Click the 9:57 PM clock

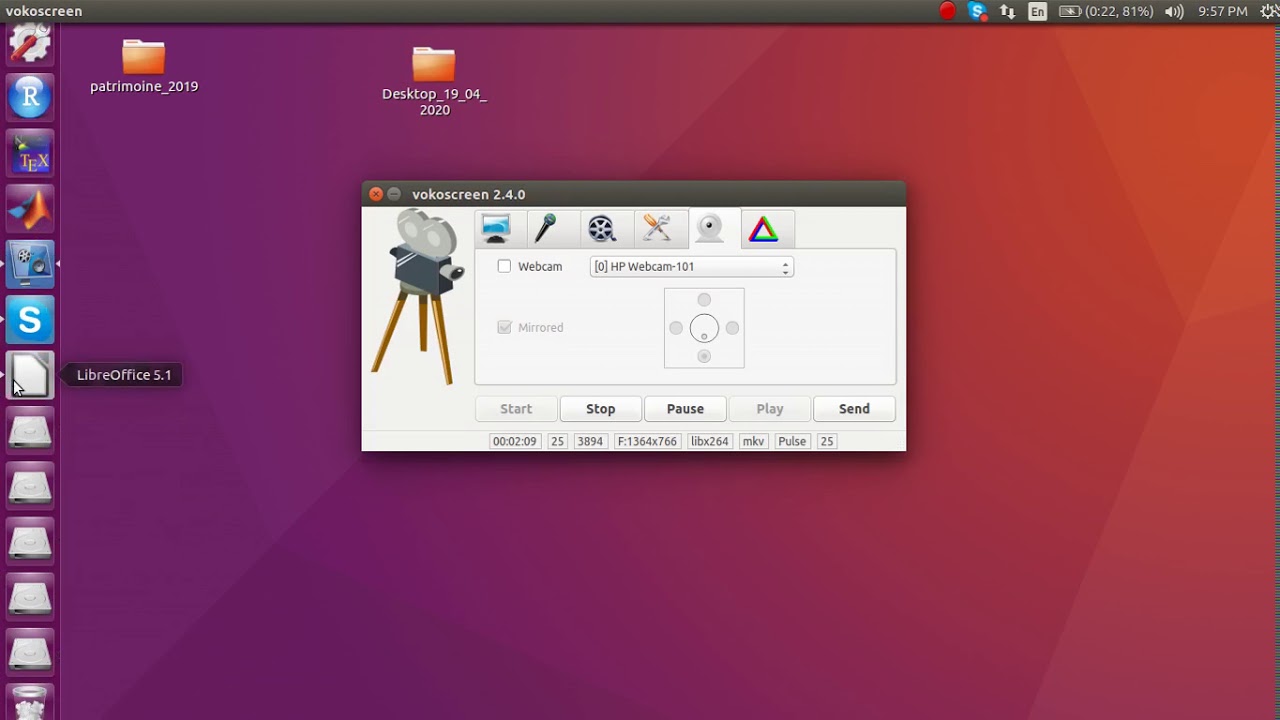point(1222,11)
